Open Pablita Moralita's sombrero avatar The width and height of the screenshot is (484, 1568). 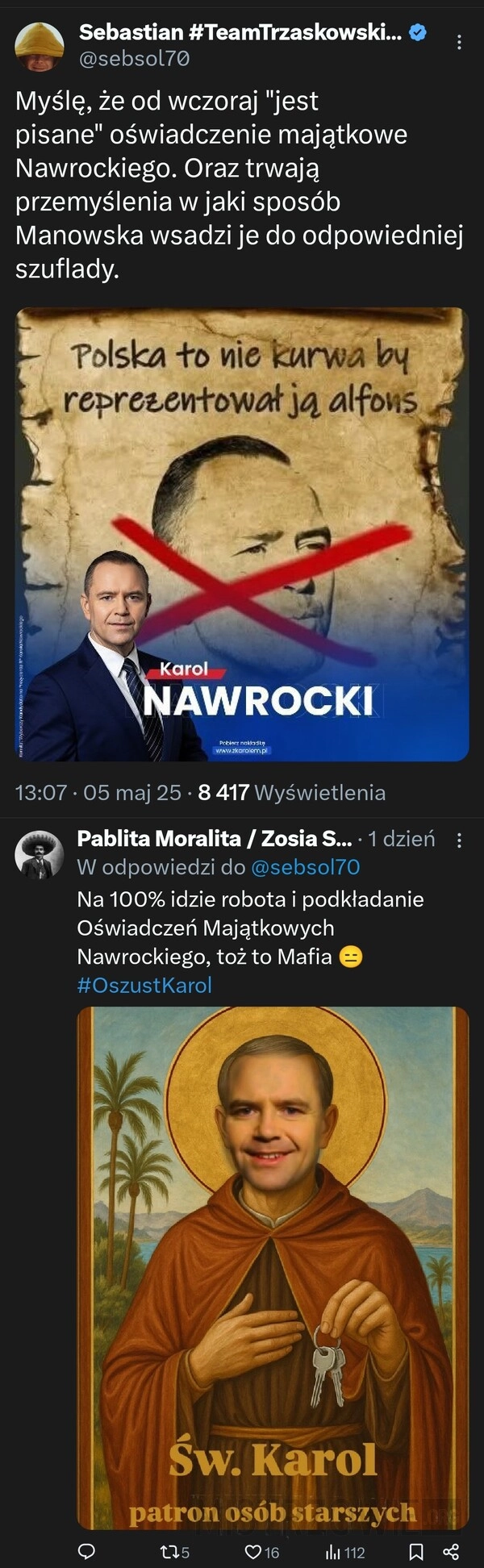click(x=39, y=854)
